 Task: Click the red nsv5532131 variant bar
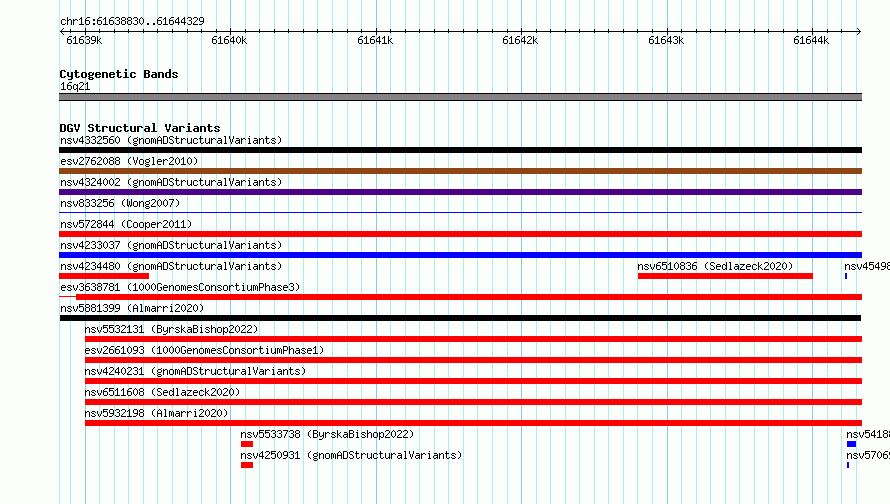click(x=473, y=339)
